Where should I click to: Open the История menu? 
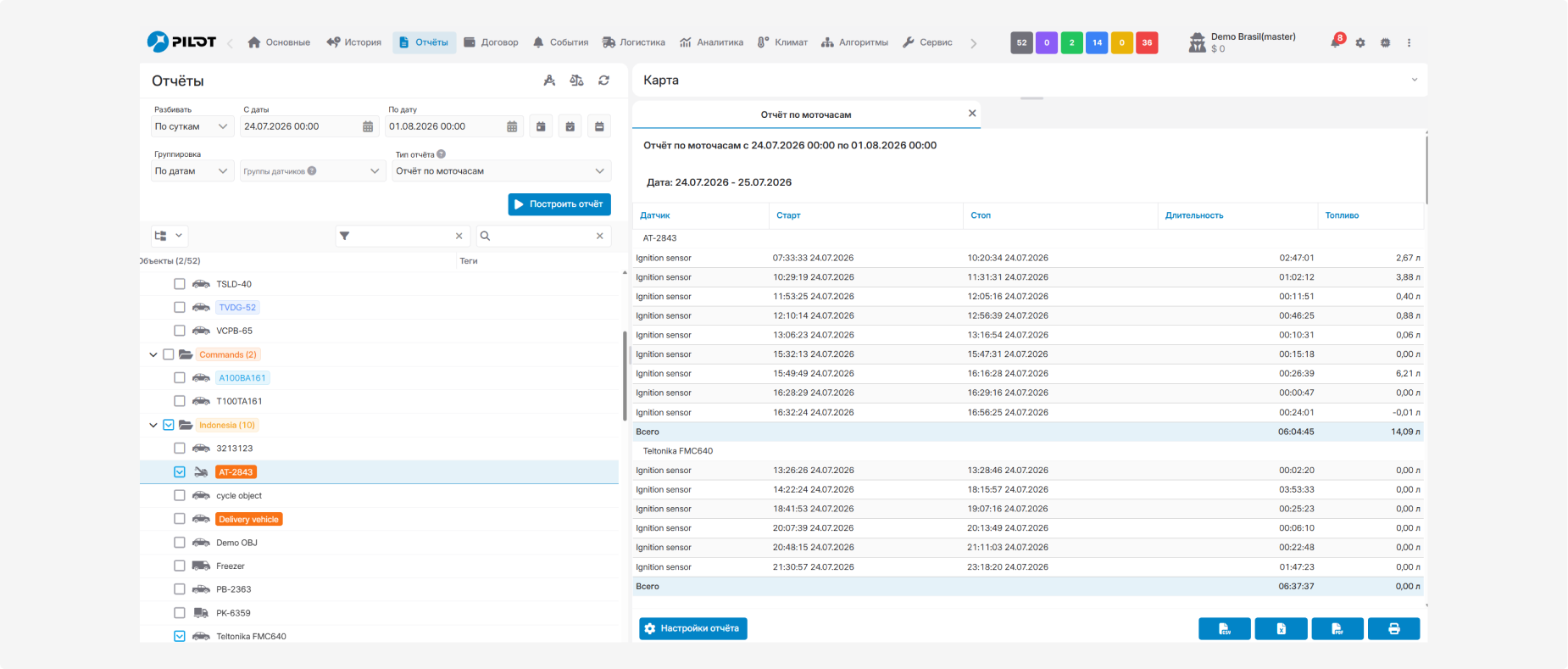354,42
